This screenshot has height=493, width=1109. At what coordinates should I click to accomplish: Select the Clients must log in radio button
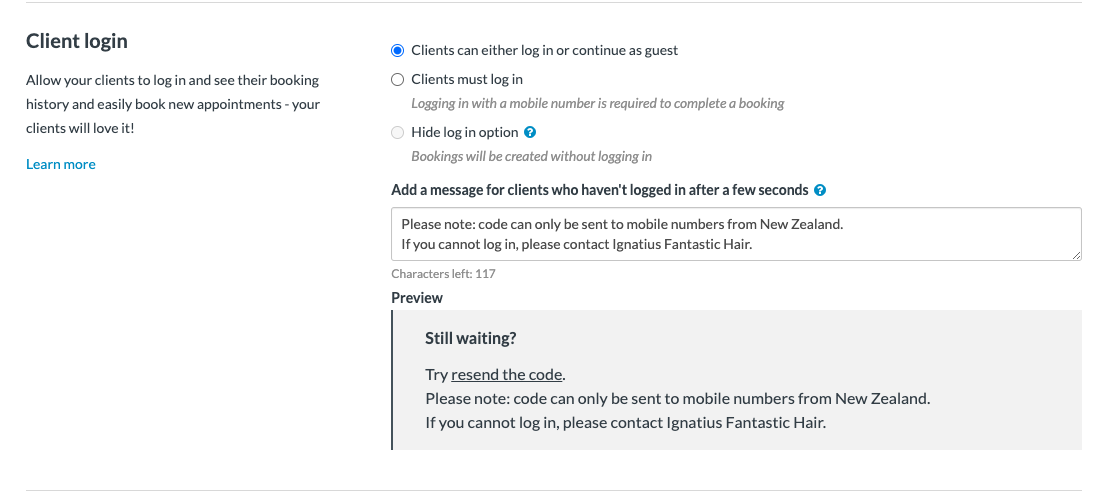click(x=397, y=80)
